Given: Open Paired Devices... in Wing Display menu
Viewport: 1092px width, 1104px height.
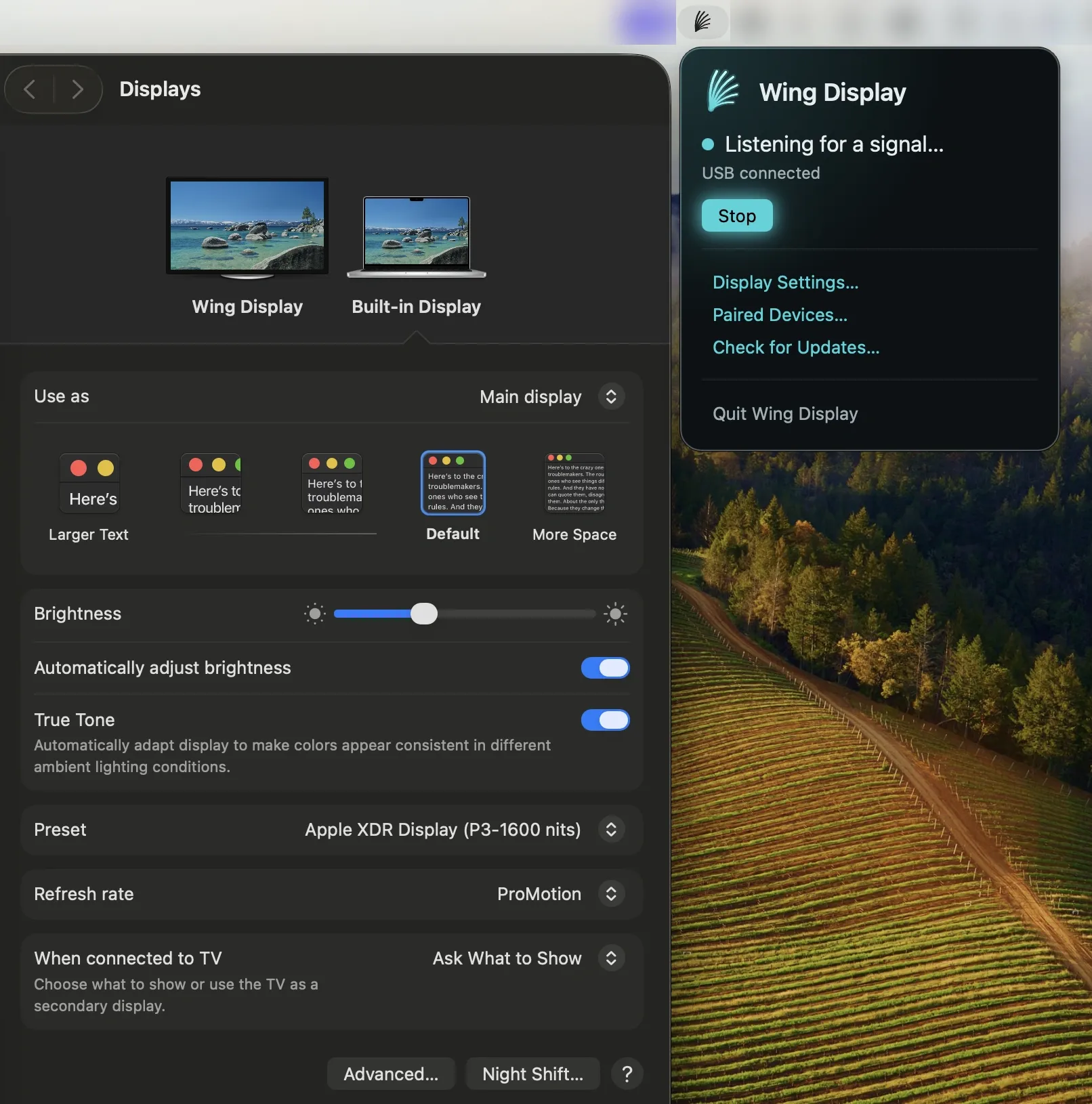Looking at the screenshot, I should [x=780, y=315].
